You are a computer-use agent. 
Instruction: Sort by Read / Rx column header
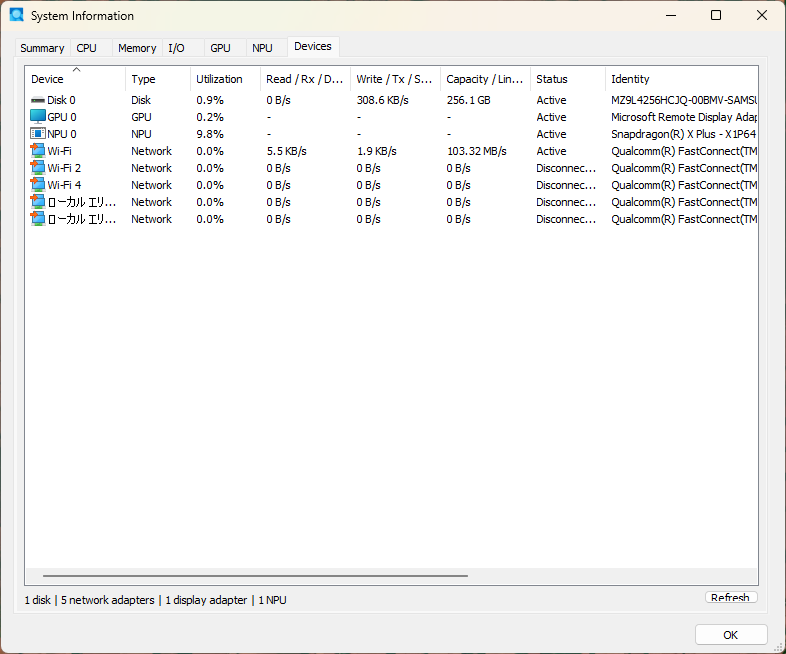point(305,79)
